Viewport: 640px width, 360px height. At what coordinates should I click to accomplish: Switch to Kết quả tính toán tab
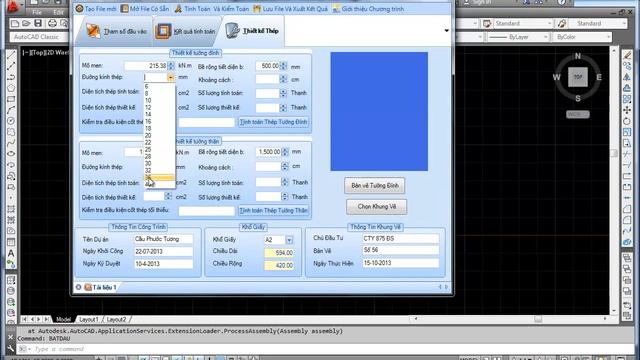[186, 31]
